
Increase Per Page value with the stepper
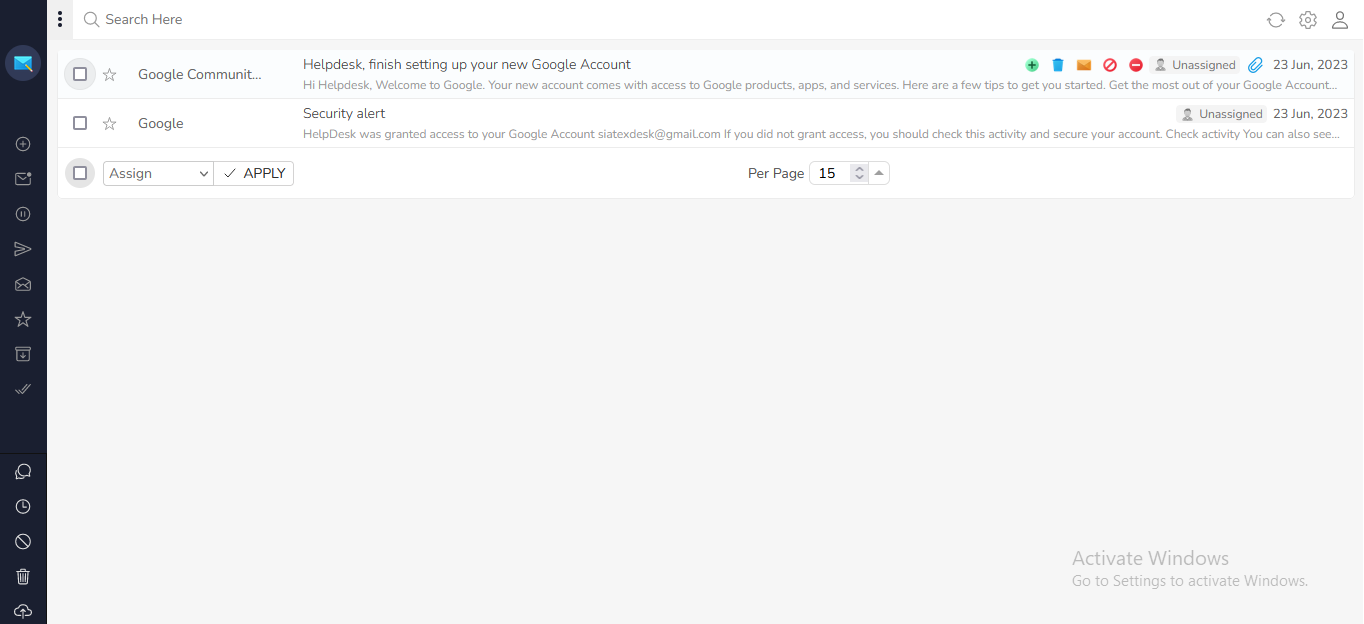[x=858, y=168]
